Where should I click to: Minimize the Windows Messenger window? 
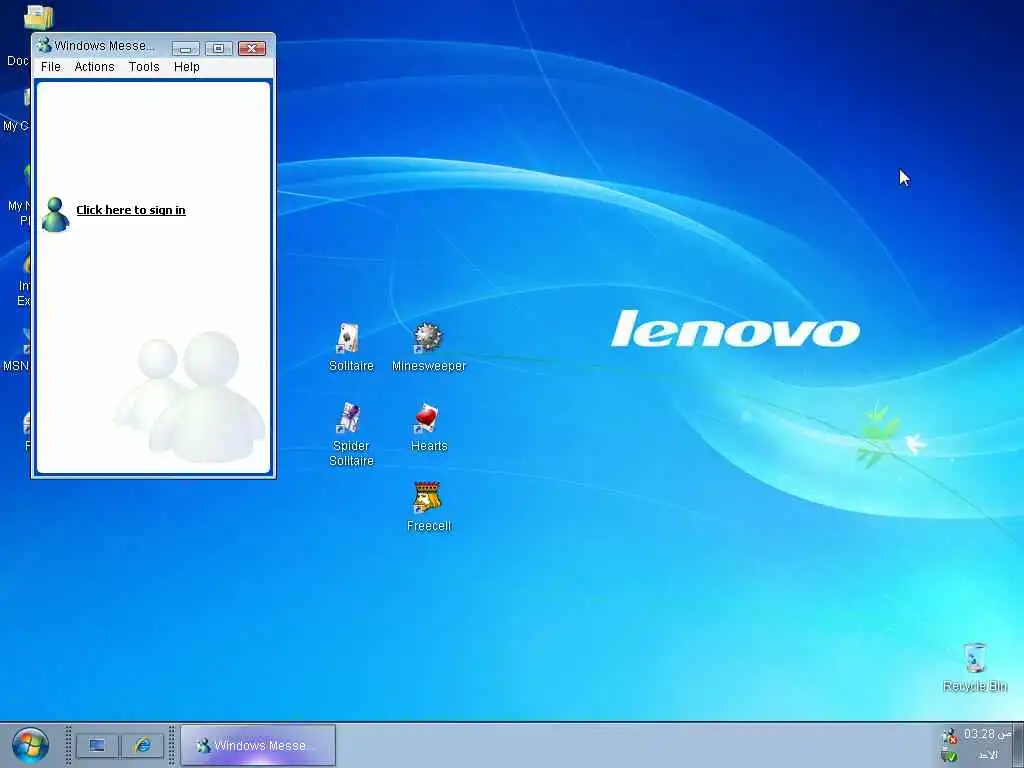point(185,48)
